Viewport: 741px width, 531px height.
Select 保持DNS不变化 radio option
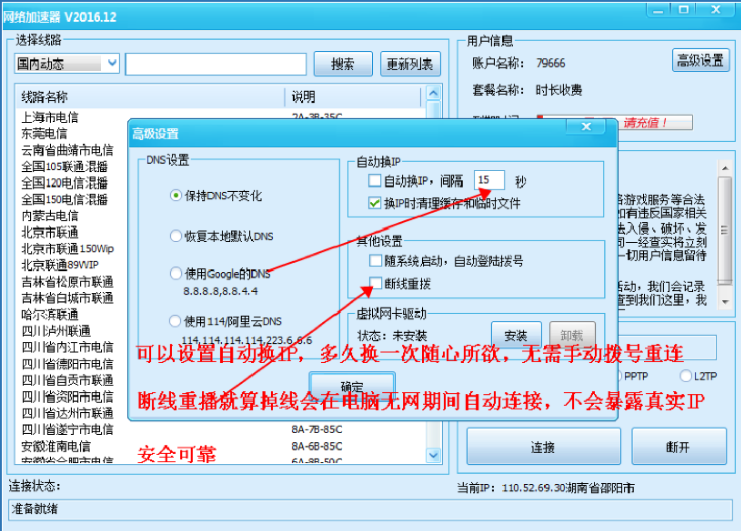[x=177, y=196]
